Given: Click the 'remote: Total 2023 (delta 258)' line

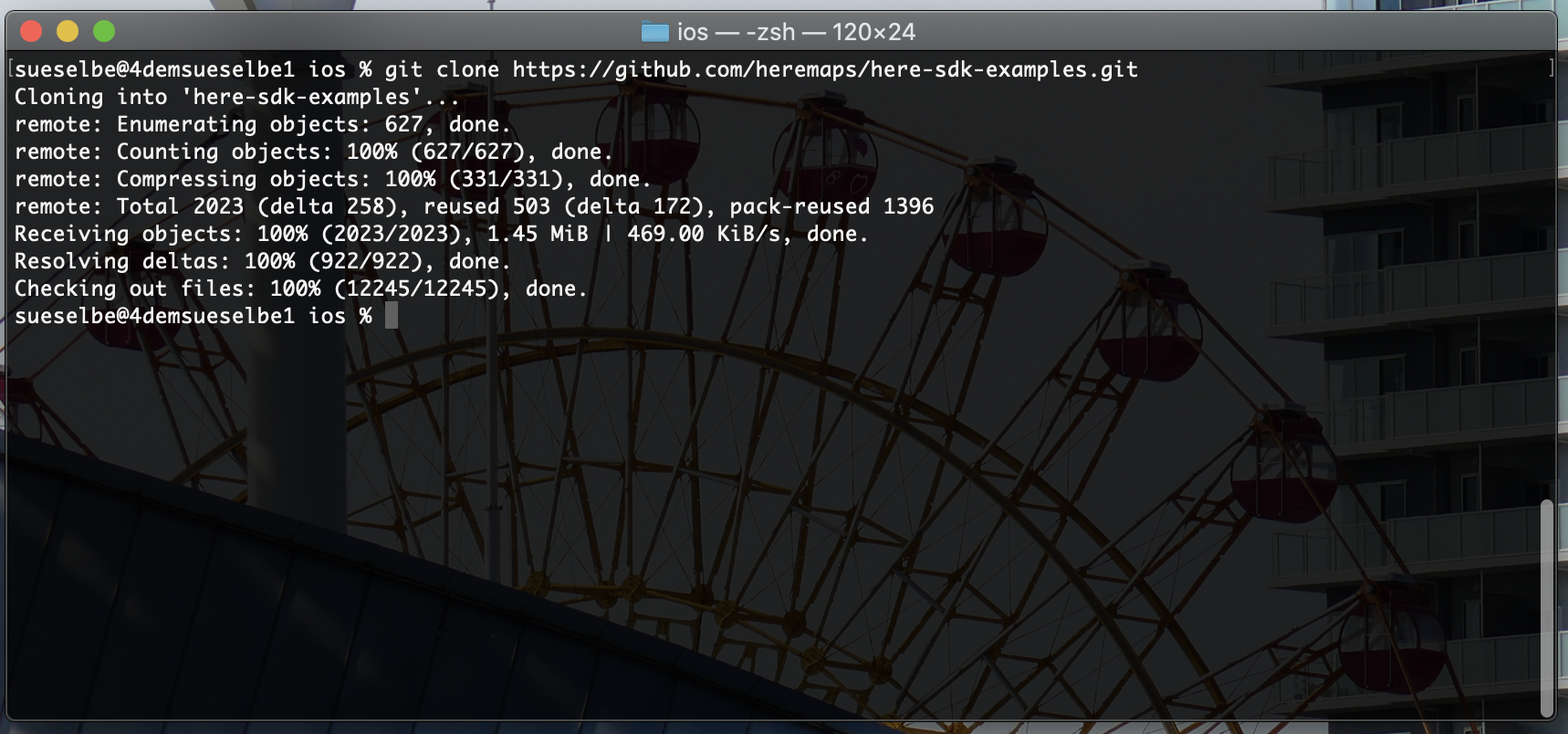Looking at the screenshot, I should 475,206.
